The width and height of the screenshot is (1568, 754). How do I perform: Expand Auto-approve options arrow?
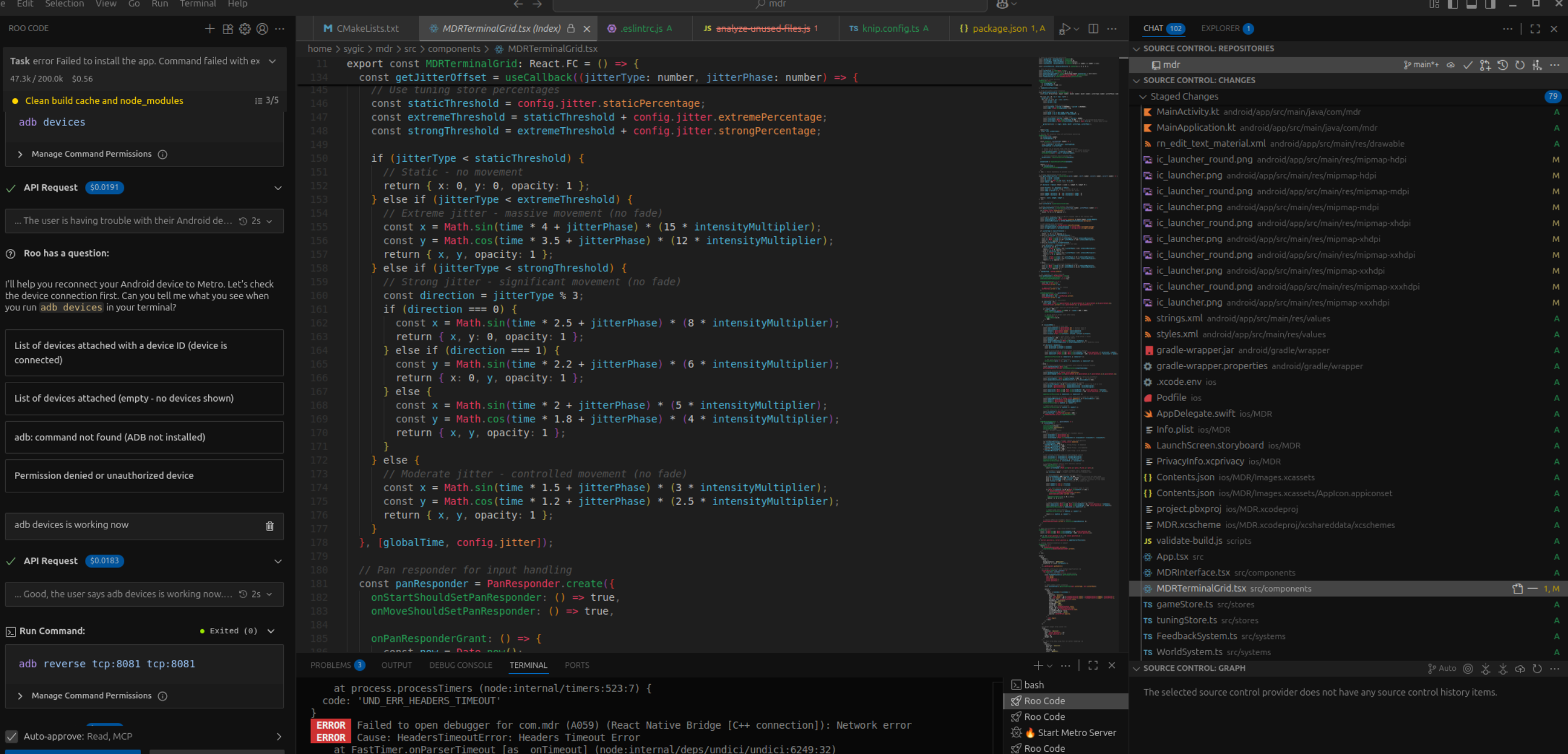coord(279,736)
